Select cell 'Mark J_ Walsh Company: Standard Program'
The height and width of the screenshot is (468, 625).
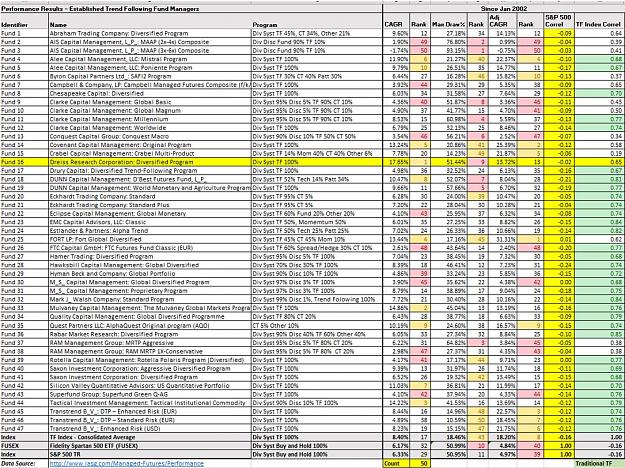[x=150, y=299]
